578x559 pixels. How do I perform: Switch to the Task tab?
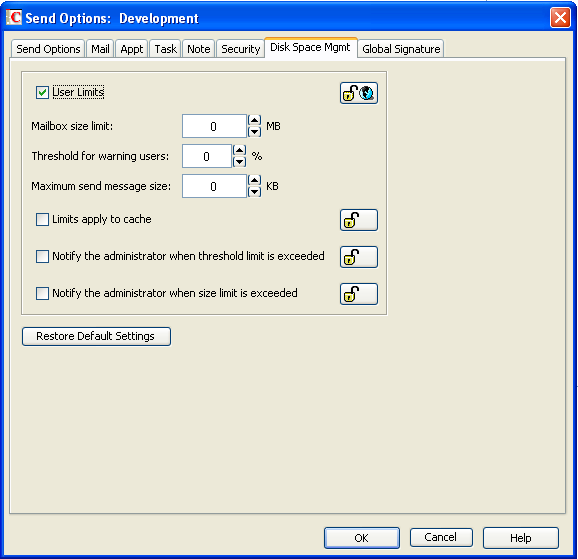pos(165,49)
